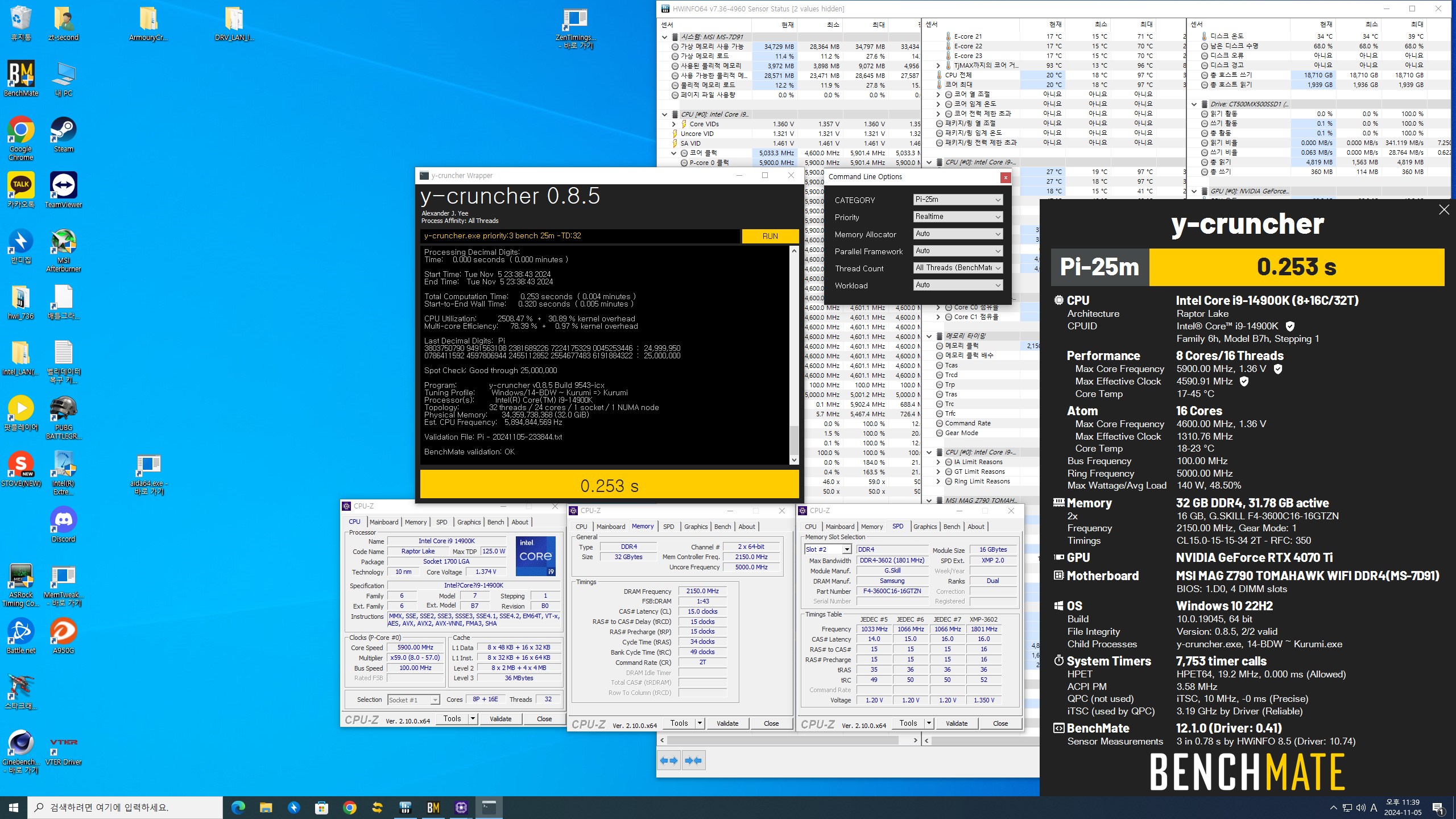Image resolution: width=1456 pixels, height=819 pixels.
Task: Open the Slot #2 memory slot dropdown
Action: tap(828, 549)
